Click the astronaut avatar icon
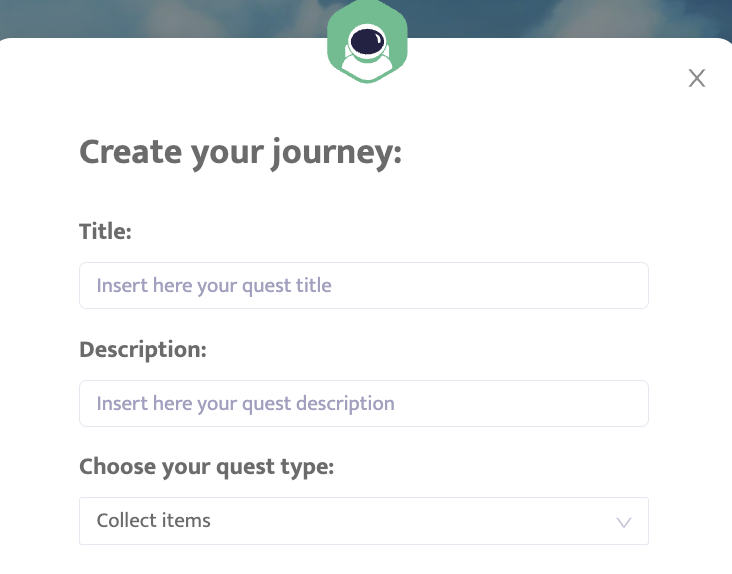This screenshot has width=732, height=574. 367,45
